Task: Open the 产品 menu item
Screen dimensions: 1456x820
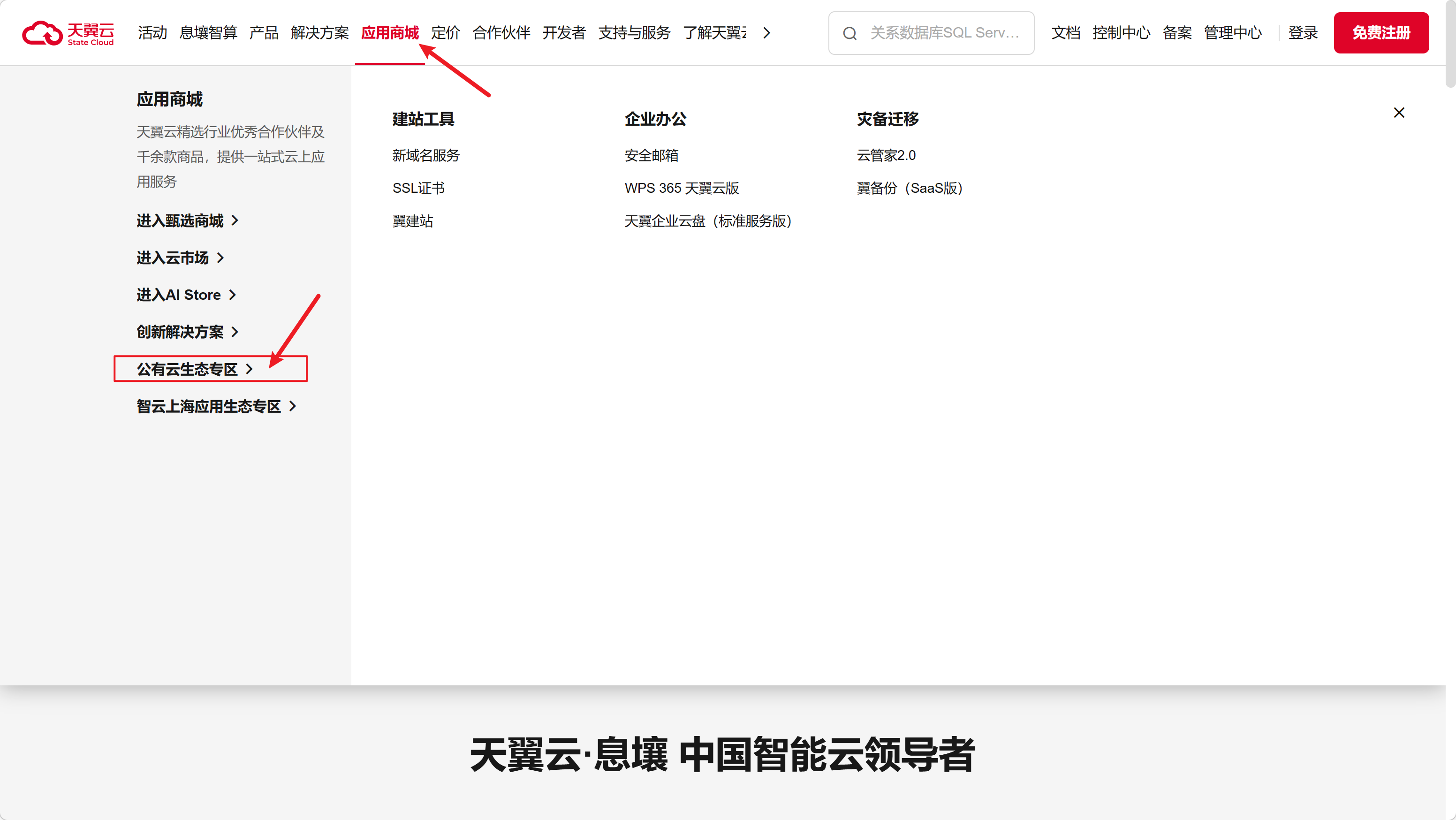Action: pyautogui.click(x=264, y=33)
